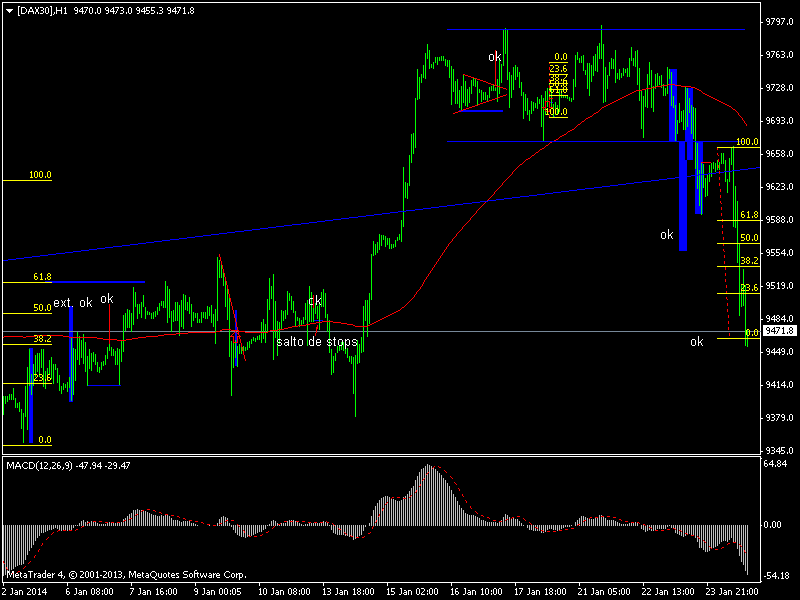Image resolution: width=800 pixels, height=600 pixels.
Task: Click the 9797.0 price scale value
Action: (779, 22)
